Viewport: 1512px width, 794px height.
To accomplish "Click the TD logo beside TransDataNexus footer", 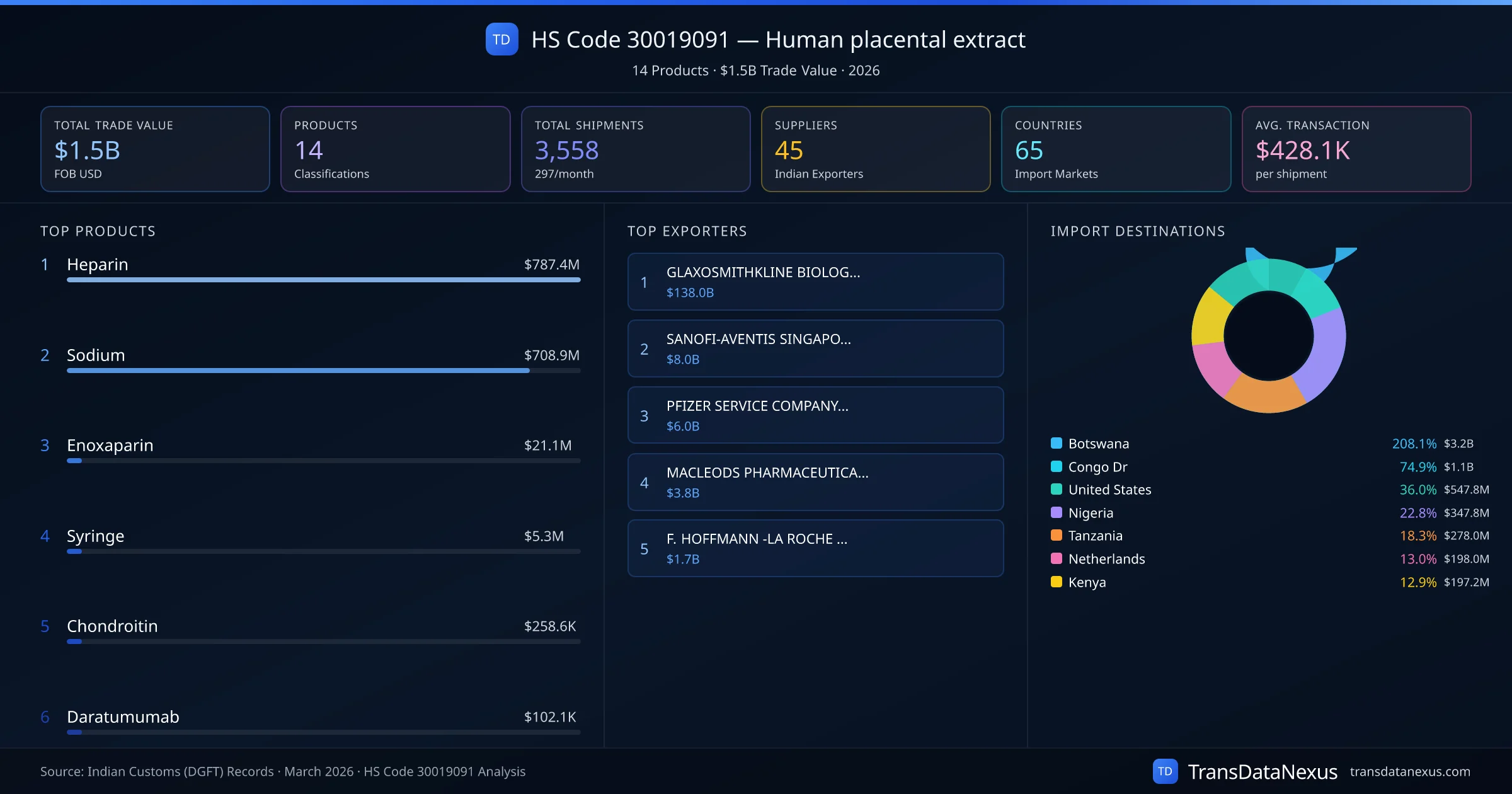I will [x=1165, y=771].
